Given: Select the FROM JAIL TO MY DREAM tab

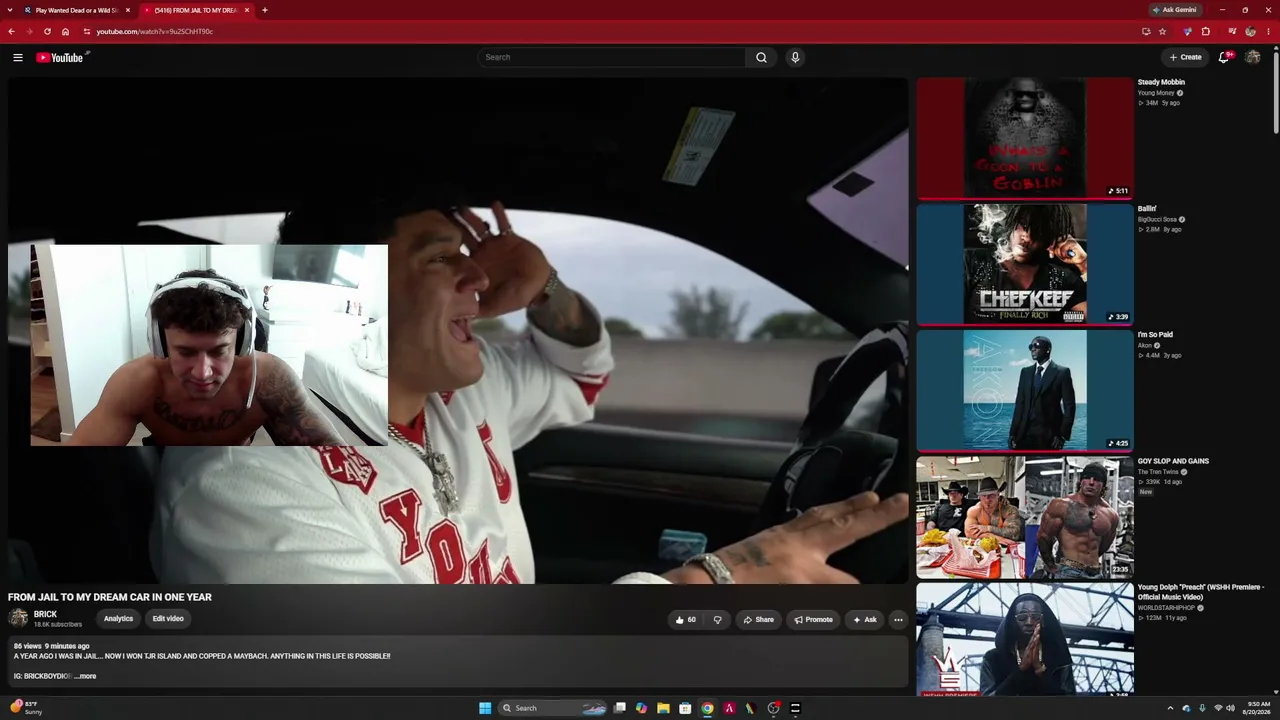Looking at the screenshot, I should [196, 10].
